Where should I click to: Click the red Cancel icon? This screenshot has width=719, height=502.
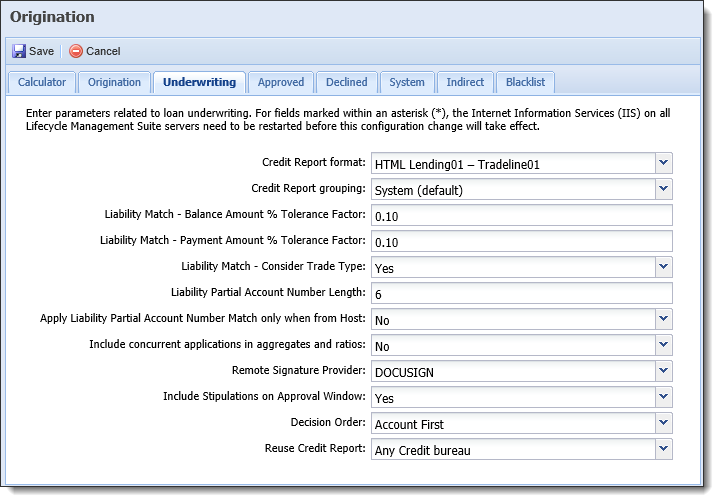pyautogui.click(x=76, y=51)
